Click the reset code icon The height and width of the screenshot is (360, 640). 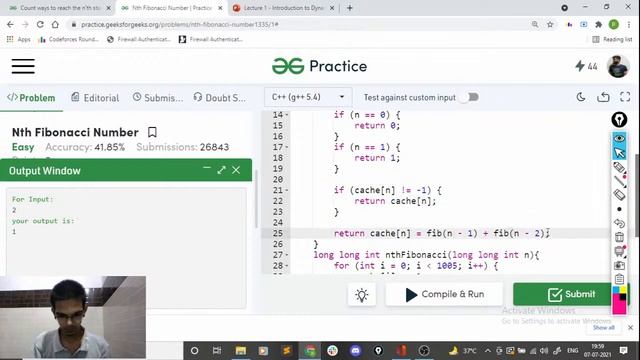(603, 97)
